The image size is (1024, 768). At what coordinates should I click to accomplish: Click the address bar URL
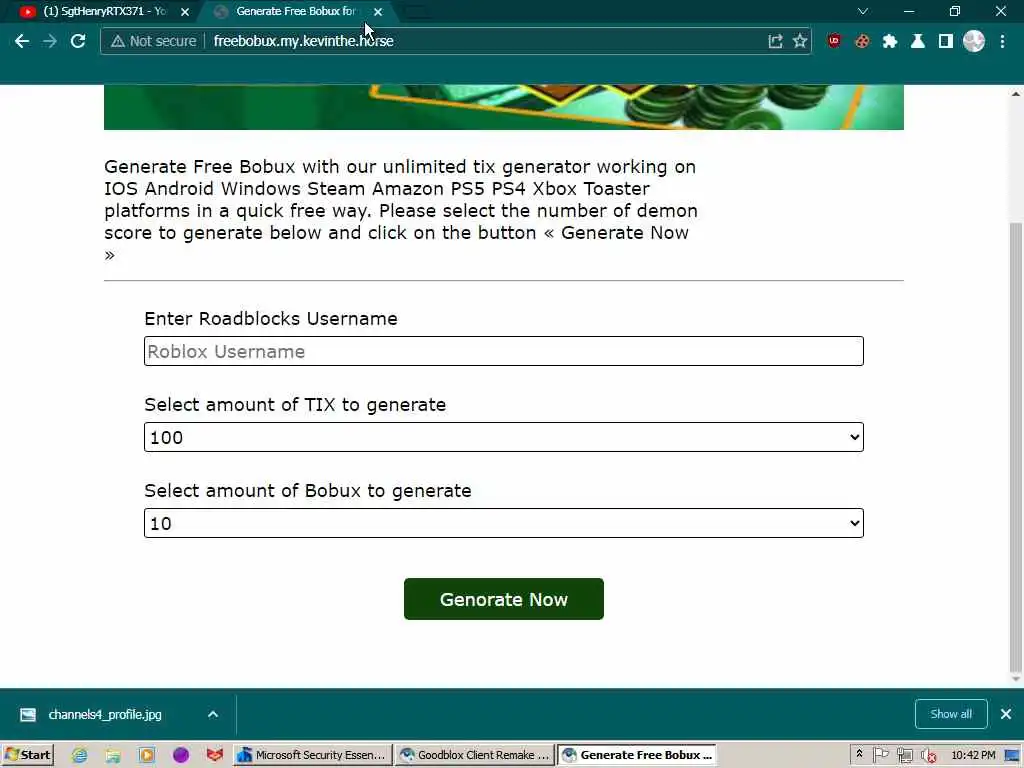[304, 41]
